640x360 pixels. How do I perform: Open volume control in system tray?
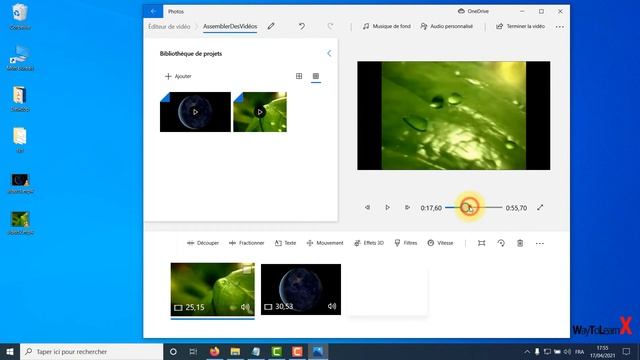click(567, 351)
